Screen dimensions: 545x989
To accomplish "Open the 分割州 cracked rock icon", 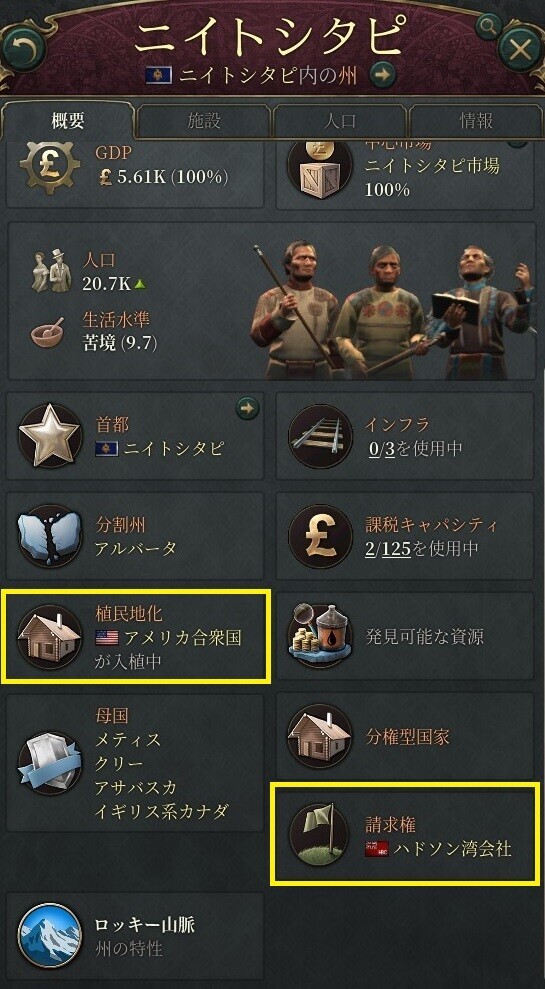I will click(49, 537).
